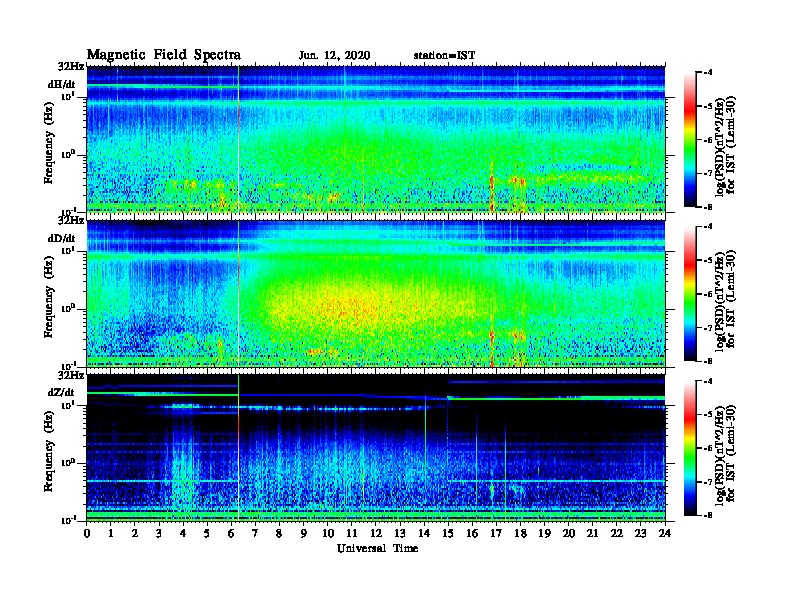This screenshot has width=792, height=612.
Task: Click the "station=IST" label
Action: click(x=444, y=56)
